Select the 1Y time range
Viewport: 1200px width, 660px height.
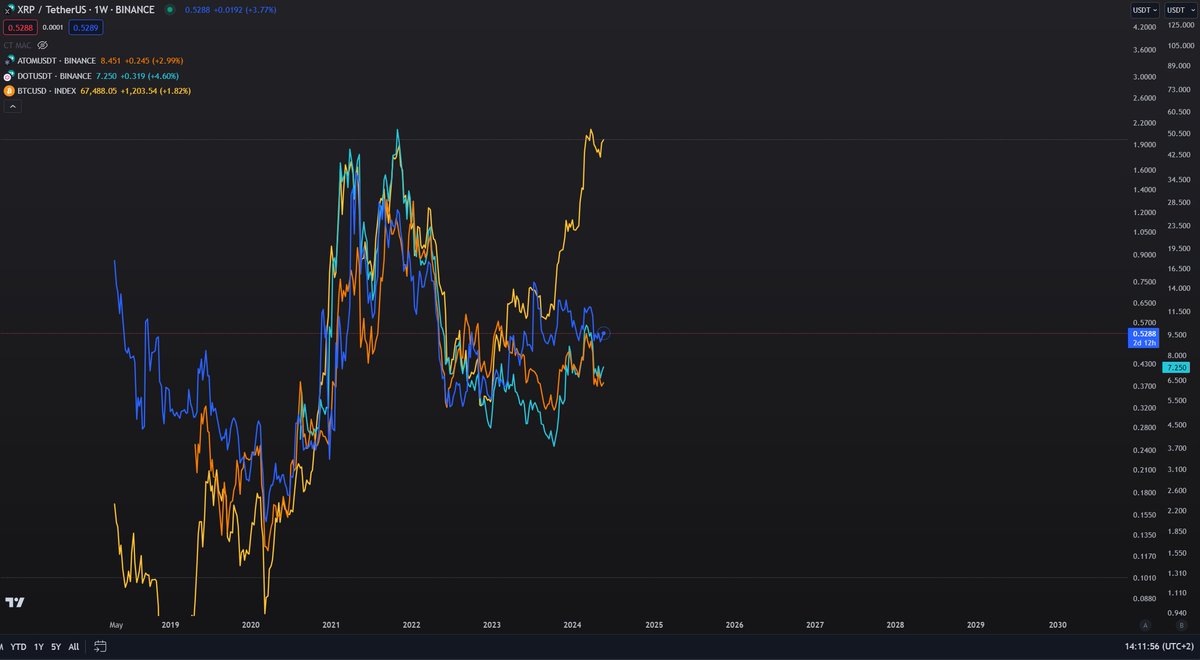pyautogui.click(x=38, y=647)
